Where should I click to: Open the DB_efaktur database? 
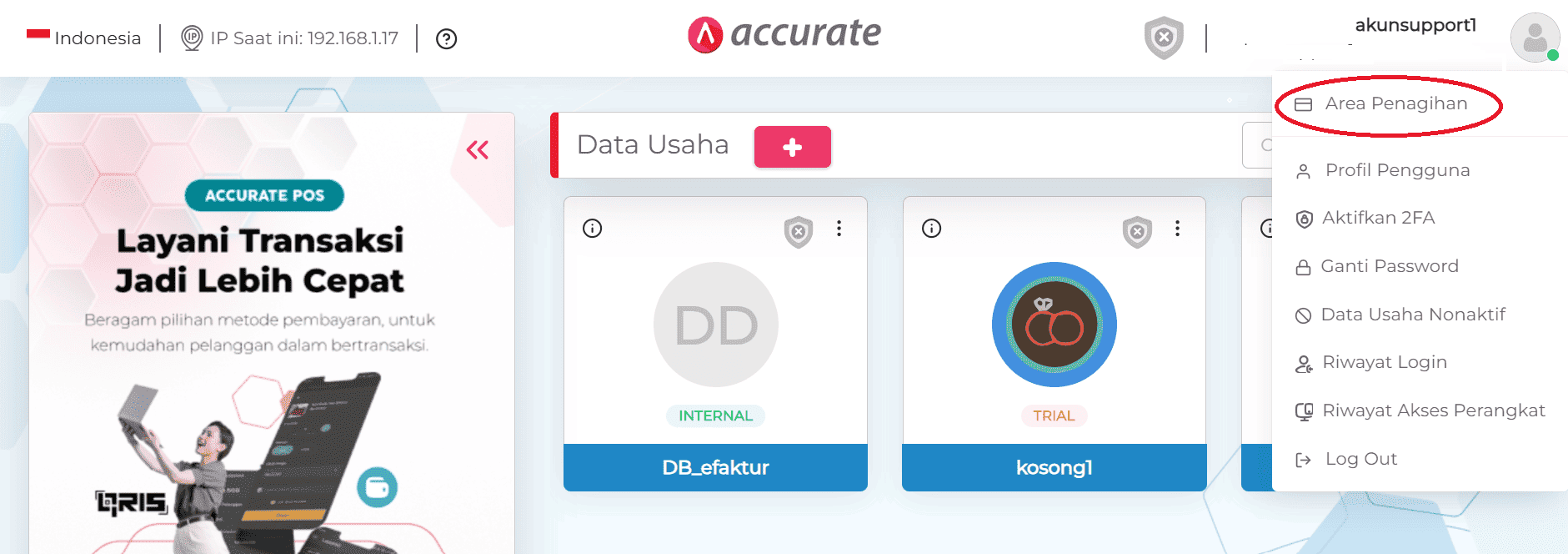(x=715, y=467)
